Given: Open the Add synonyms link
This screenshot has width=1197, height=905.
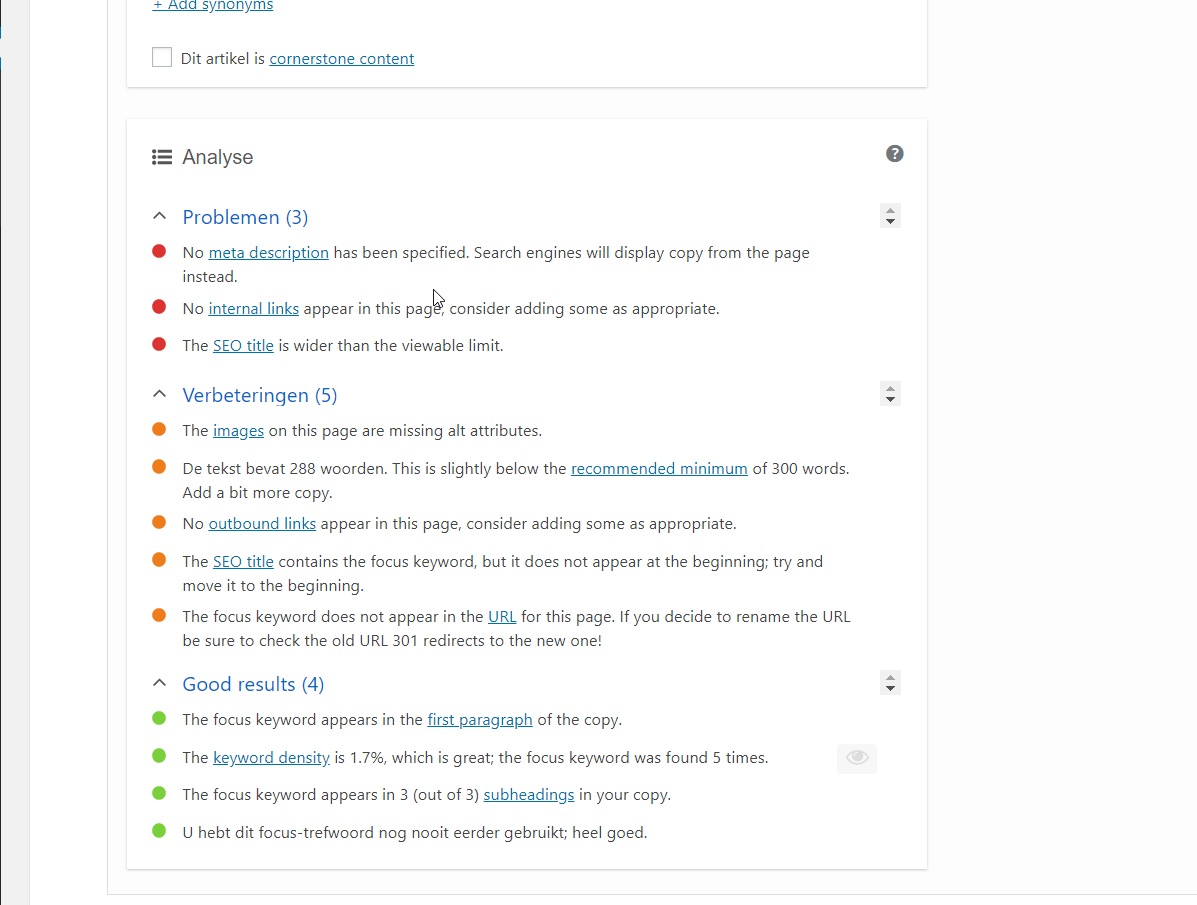Looking at the screenshot, I should point(212,5).
